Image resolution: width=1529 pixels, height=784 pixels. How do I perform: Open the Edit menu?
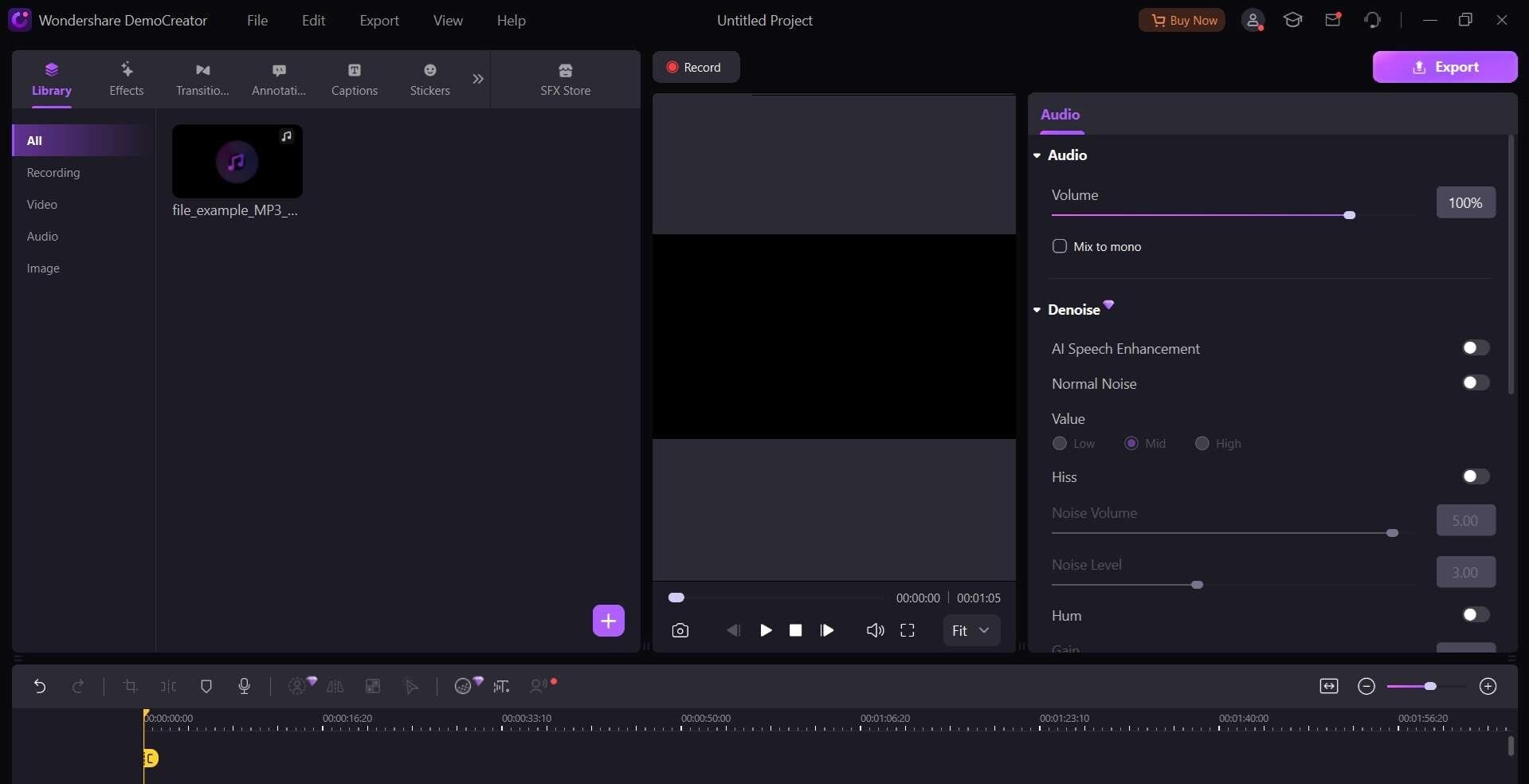(313, 21)
